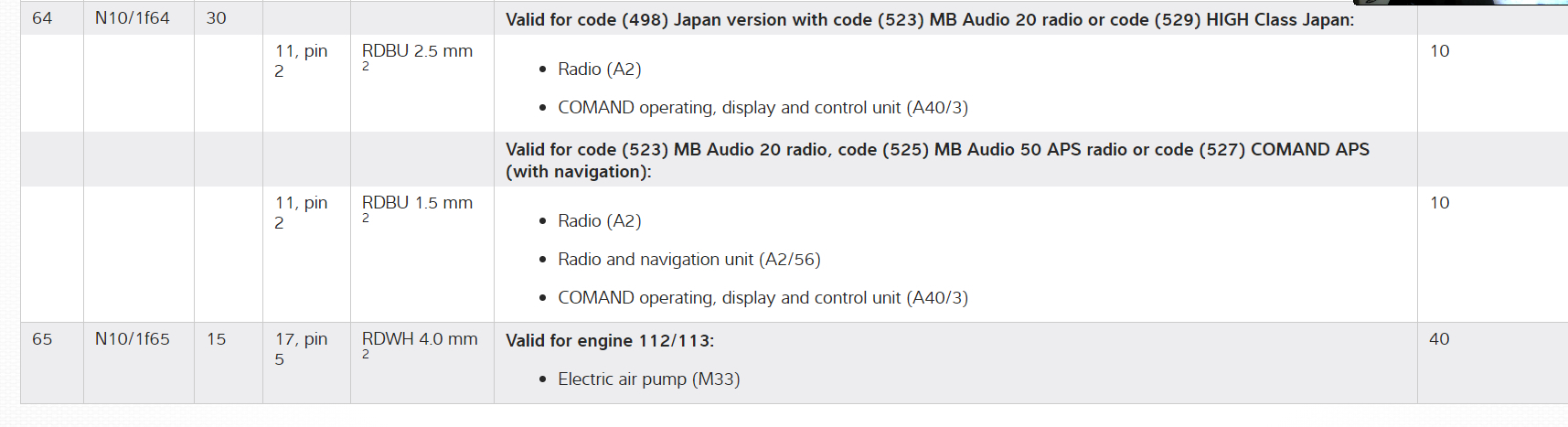Click fuse number 64 cell
Viewport: 1568px width, 427px height.
[x=42, y=18]
